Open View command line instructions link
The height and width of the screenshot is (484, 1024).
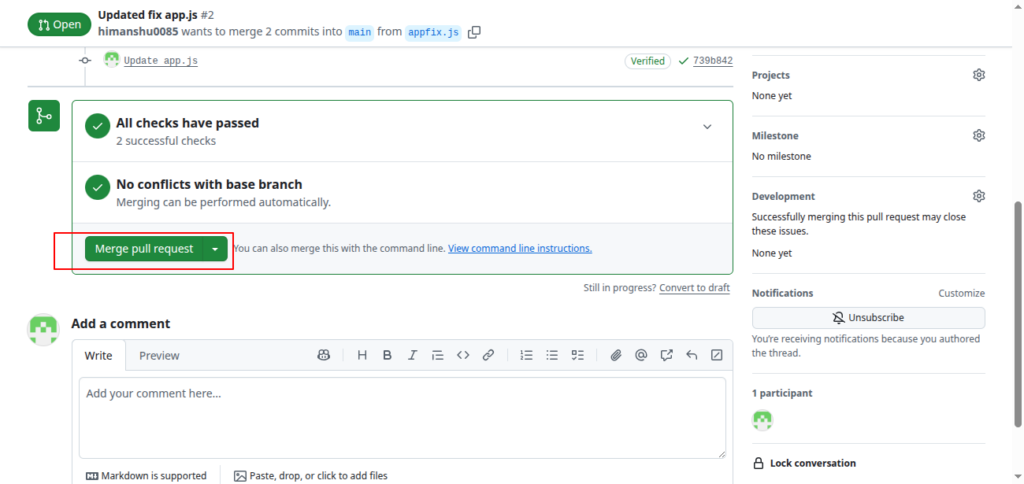tap(520, 249)
